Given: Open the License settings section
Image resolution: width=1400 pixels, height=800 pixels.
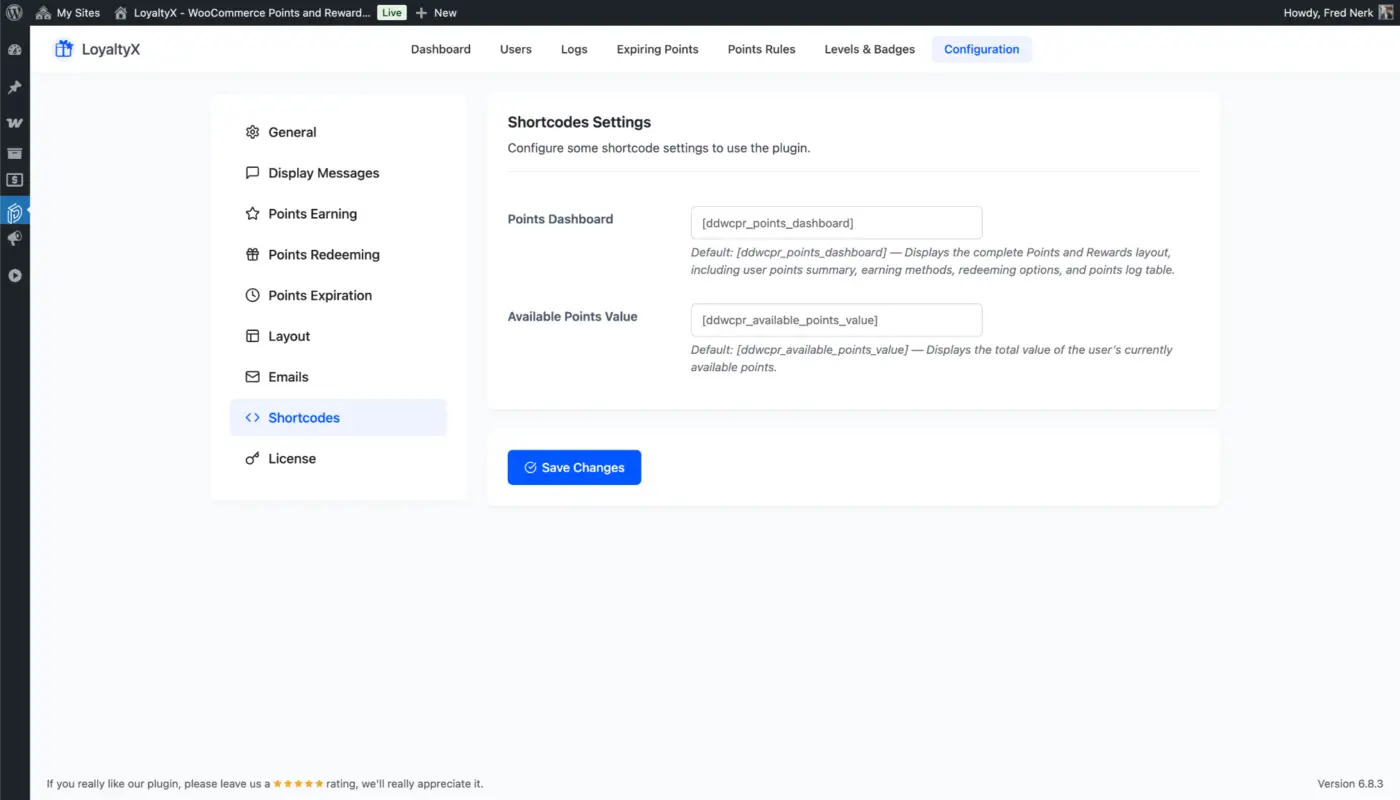Looking at the screenshot, I should pyautogui.click(x=292, y=458).
